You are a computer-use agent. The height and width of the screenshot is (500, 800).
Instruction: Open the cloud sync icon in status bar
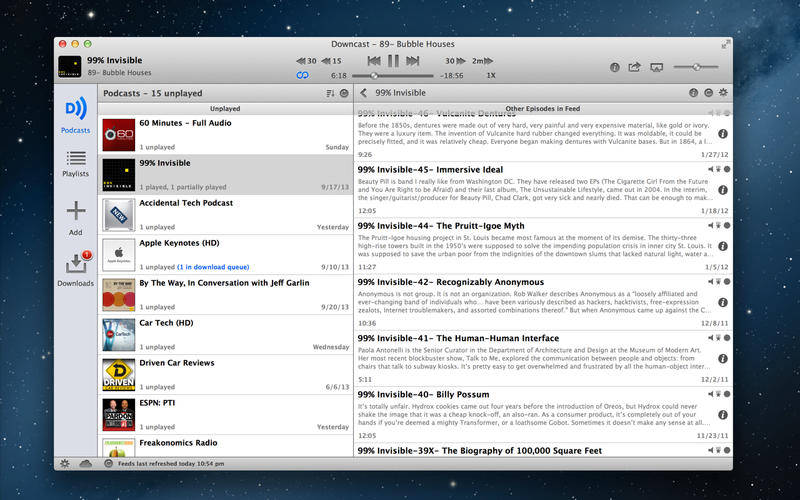point(86,464)
